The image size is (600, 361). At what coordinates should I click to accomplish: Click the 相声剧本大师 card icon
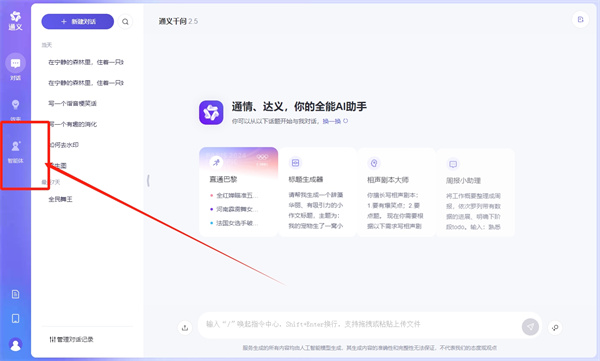tap(374, 163)
